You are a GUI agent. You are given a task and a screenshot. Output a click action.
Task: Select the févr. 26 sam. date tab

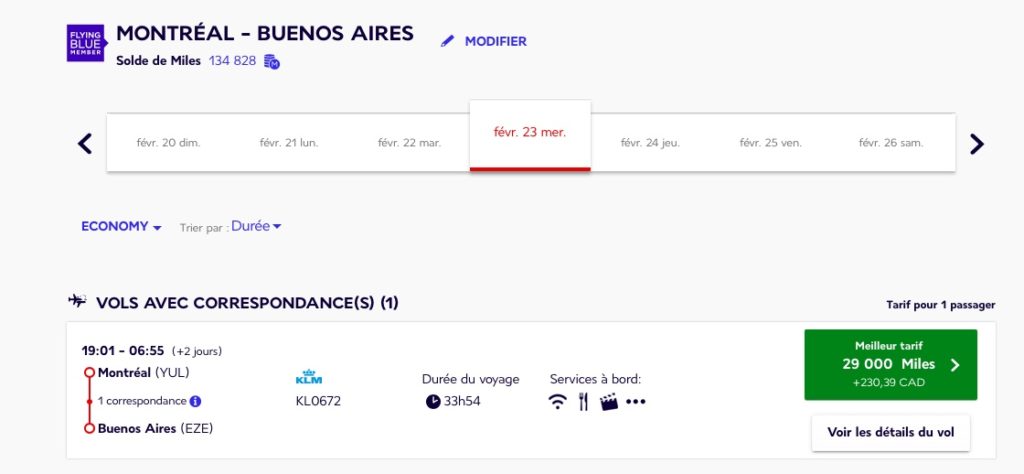point(890,143)
